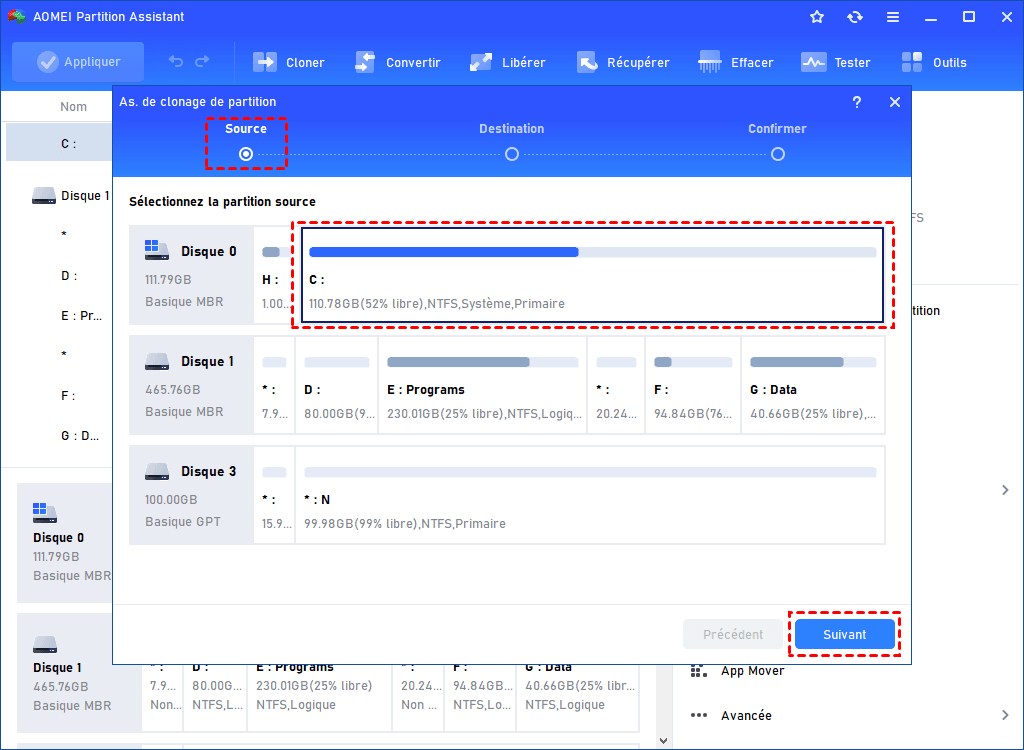Screen dimensions: 1024x750
Task: Expand the Avancée chevron arrow
Action: [x=1006, y=715]
